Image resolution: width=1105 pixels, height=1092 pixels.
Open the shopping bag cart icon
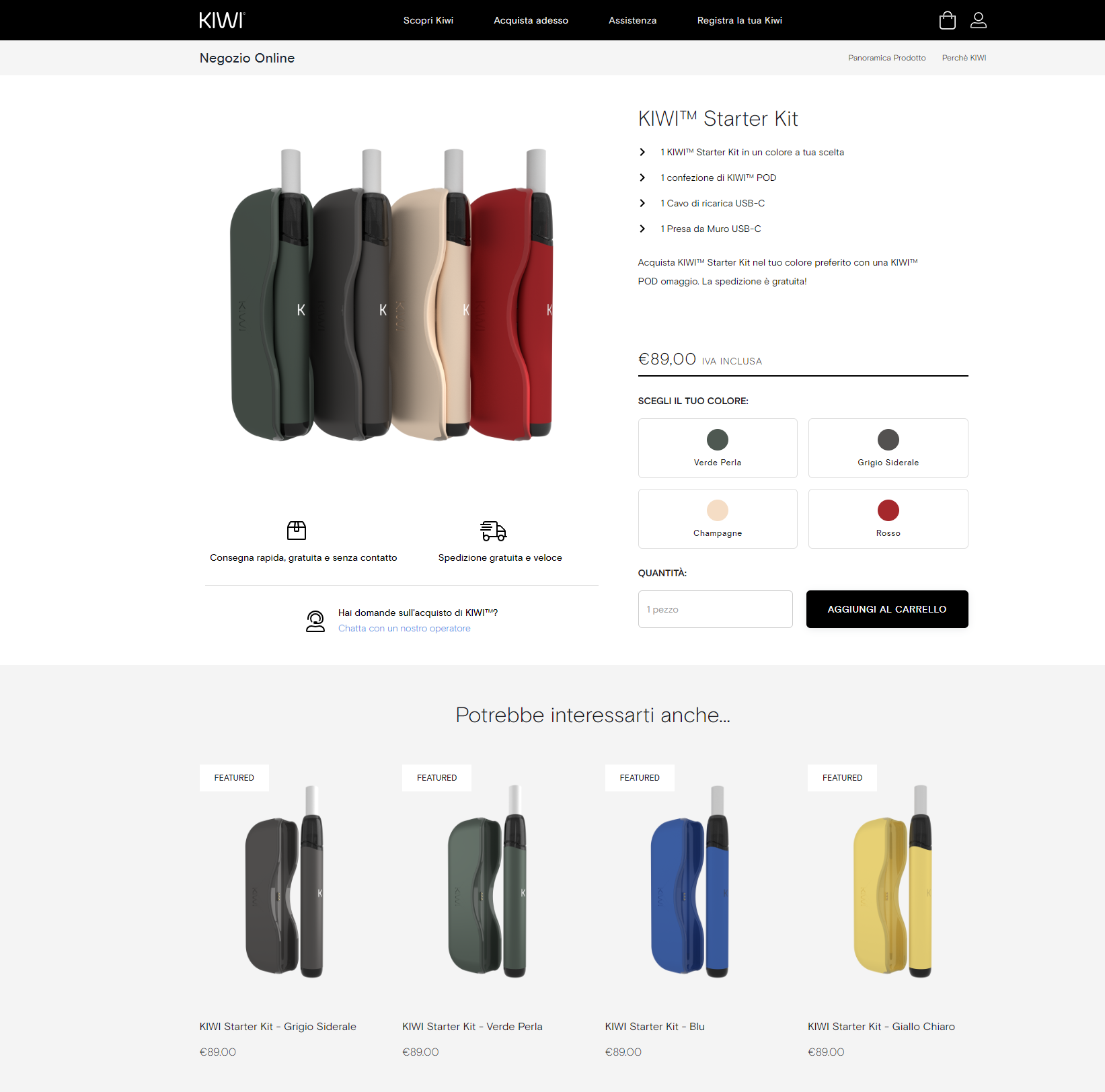click(947, 20)
